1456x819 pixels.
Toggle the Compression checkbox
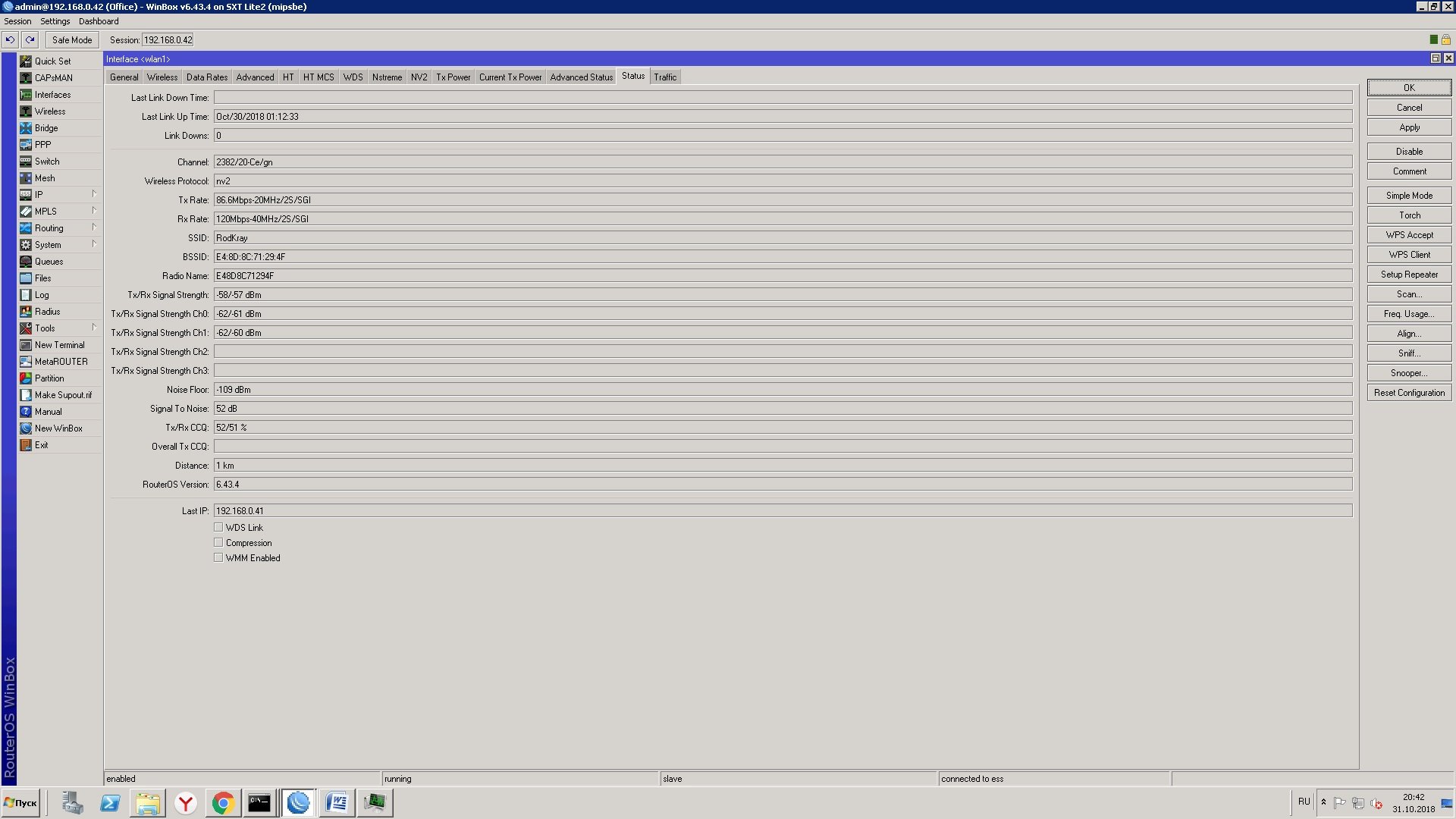(x=218, y=542)
